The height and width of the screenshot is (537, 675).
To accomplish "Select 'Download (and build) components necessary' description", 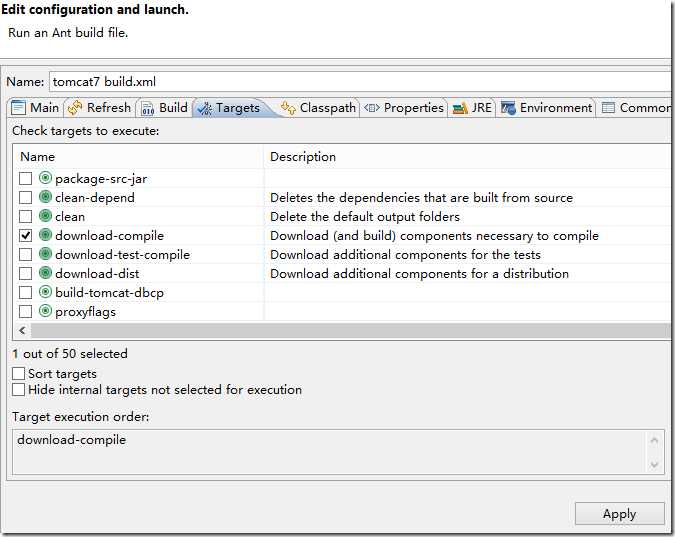I will pos(435,236).
